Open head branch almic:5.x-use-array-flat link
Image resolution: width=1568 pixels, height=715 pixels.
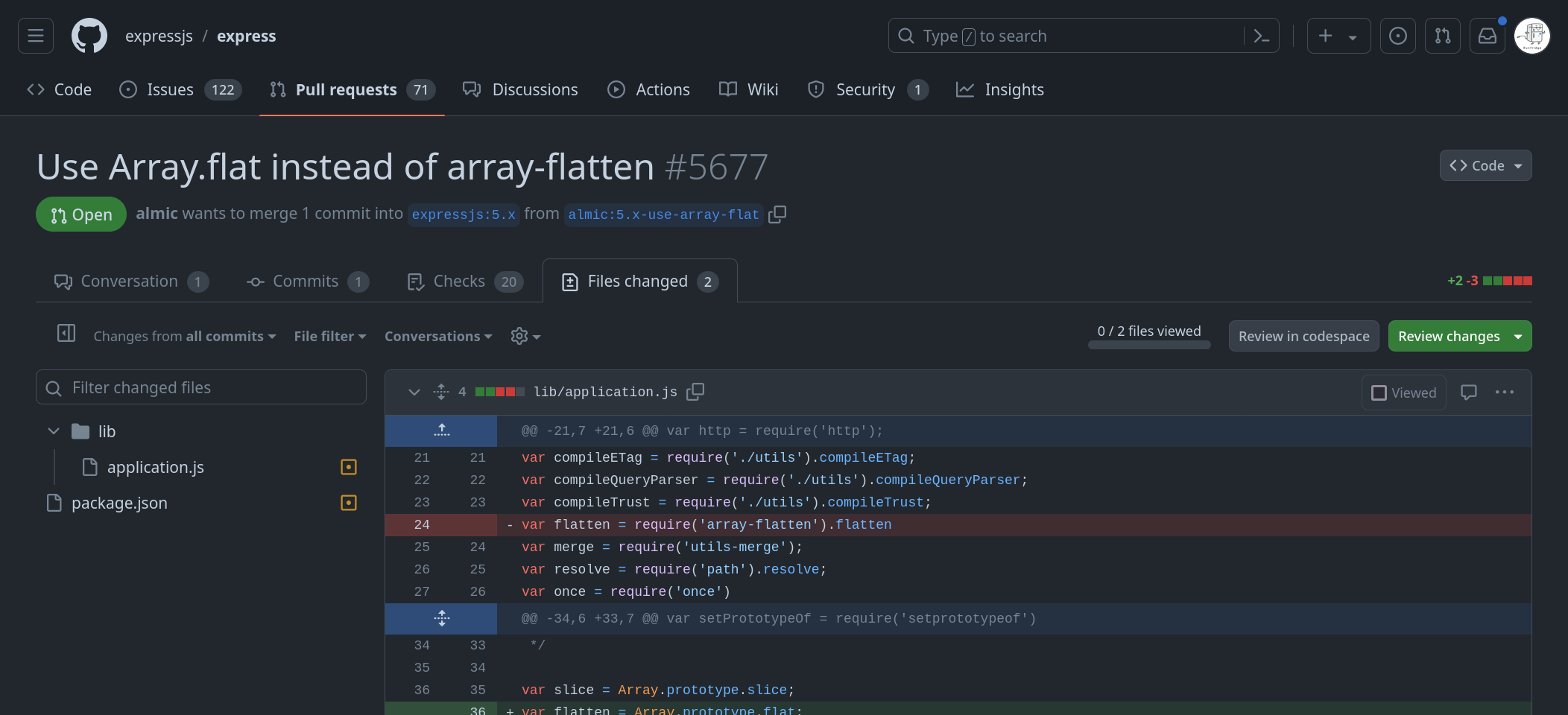pyautogui.click(x=663, y=214)
